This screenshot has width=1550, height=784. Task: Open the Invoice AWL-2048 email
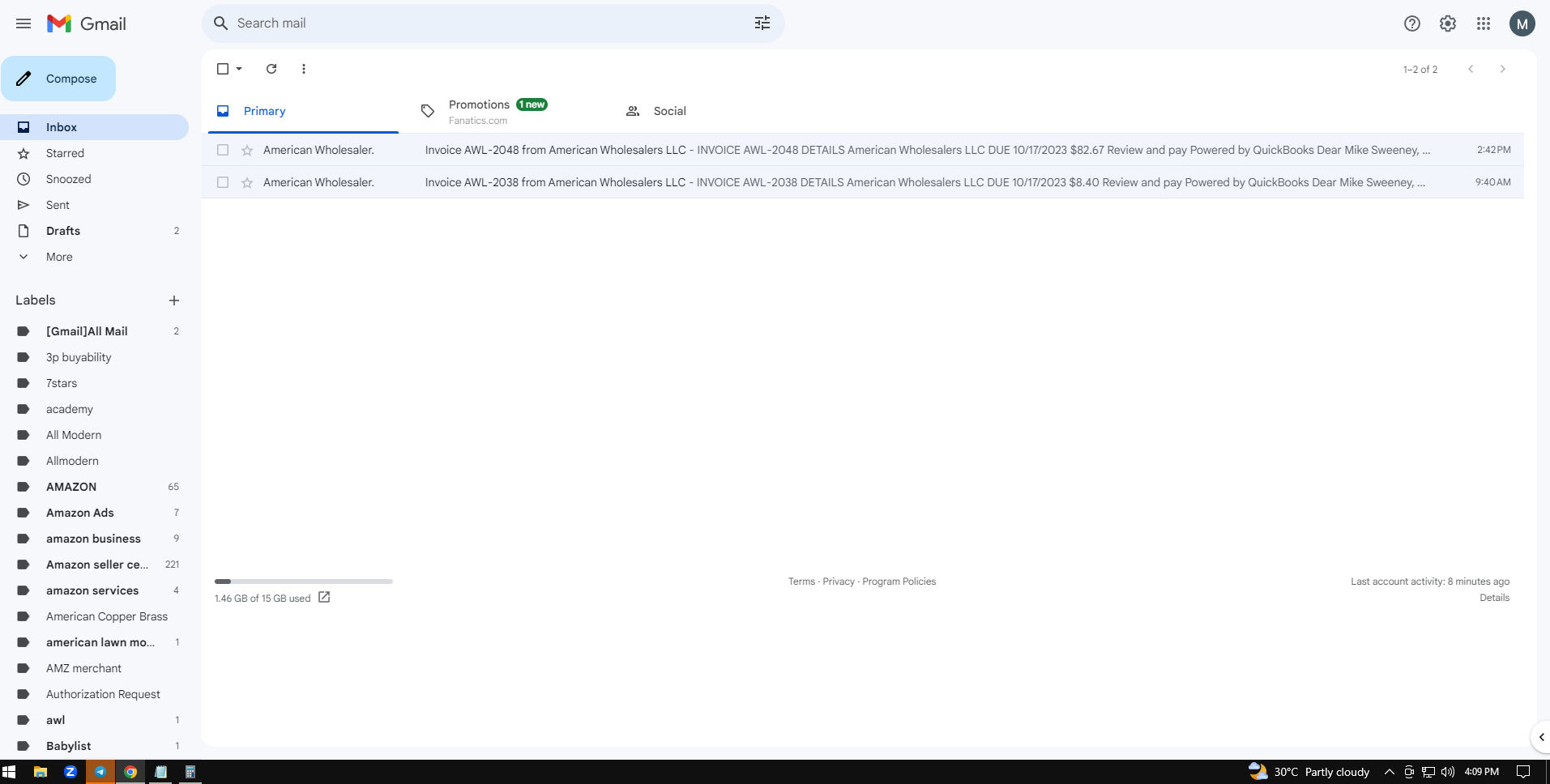(863, 150)
